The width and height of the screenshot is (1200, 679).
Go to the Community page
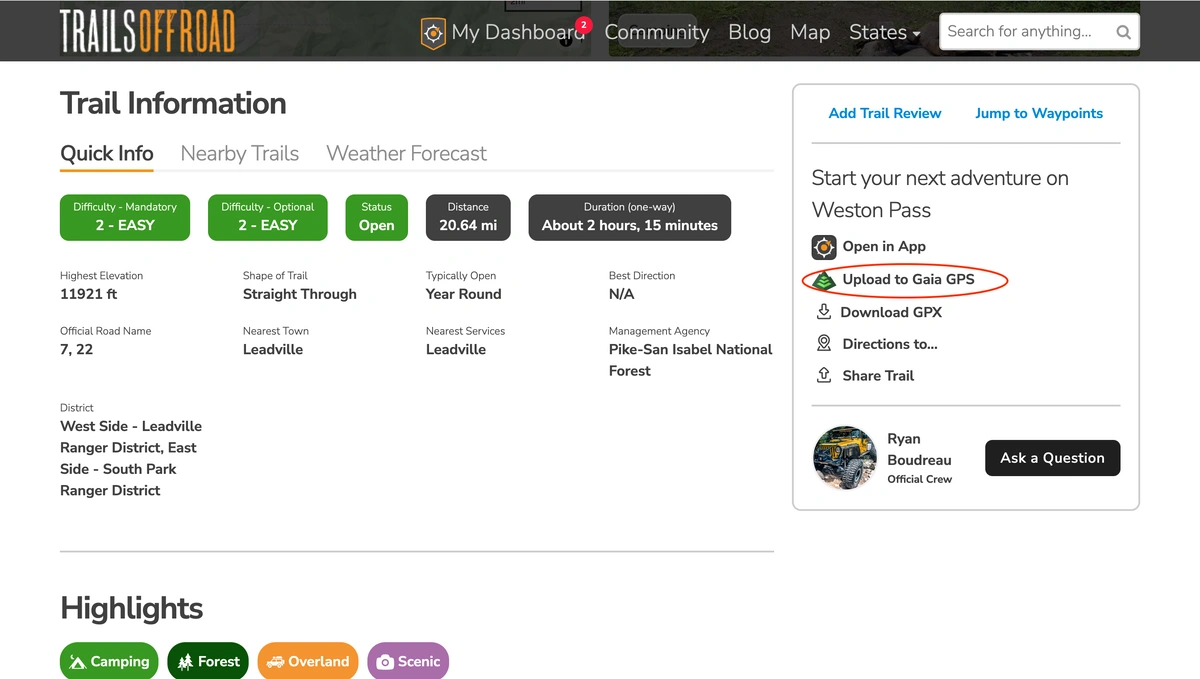657,32
